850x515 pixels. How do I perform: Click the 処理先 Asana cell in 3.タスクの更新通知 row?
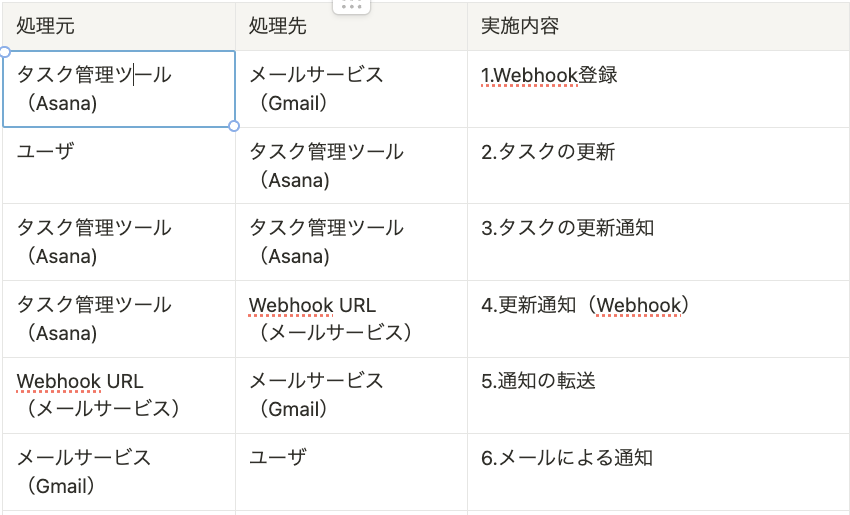click(x=351, y=242)
